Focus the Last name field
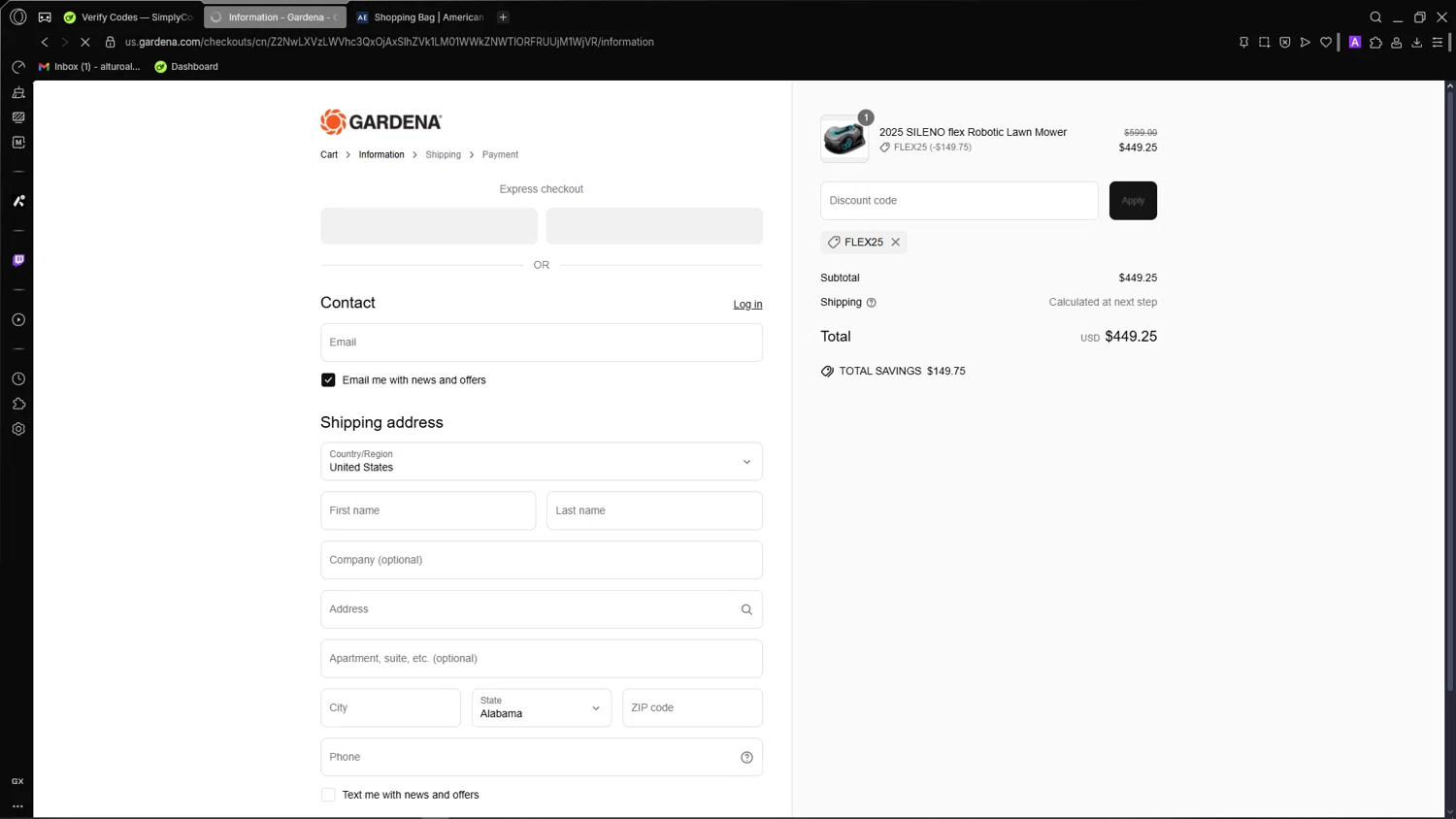 tap(654, 510)
